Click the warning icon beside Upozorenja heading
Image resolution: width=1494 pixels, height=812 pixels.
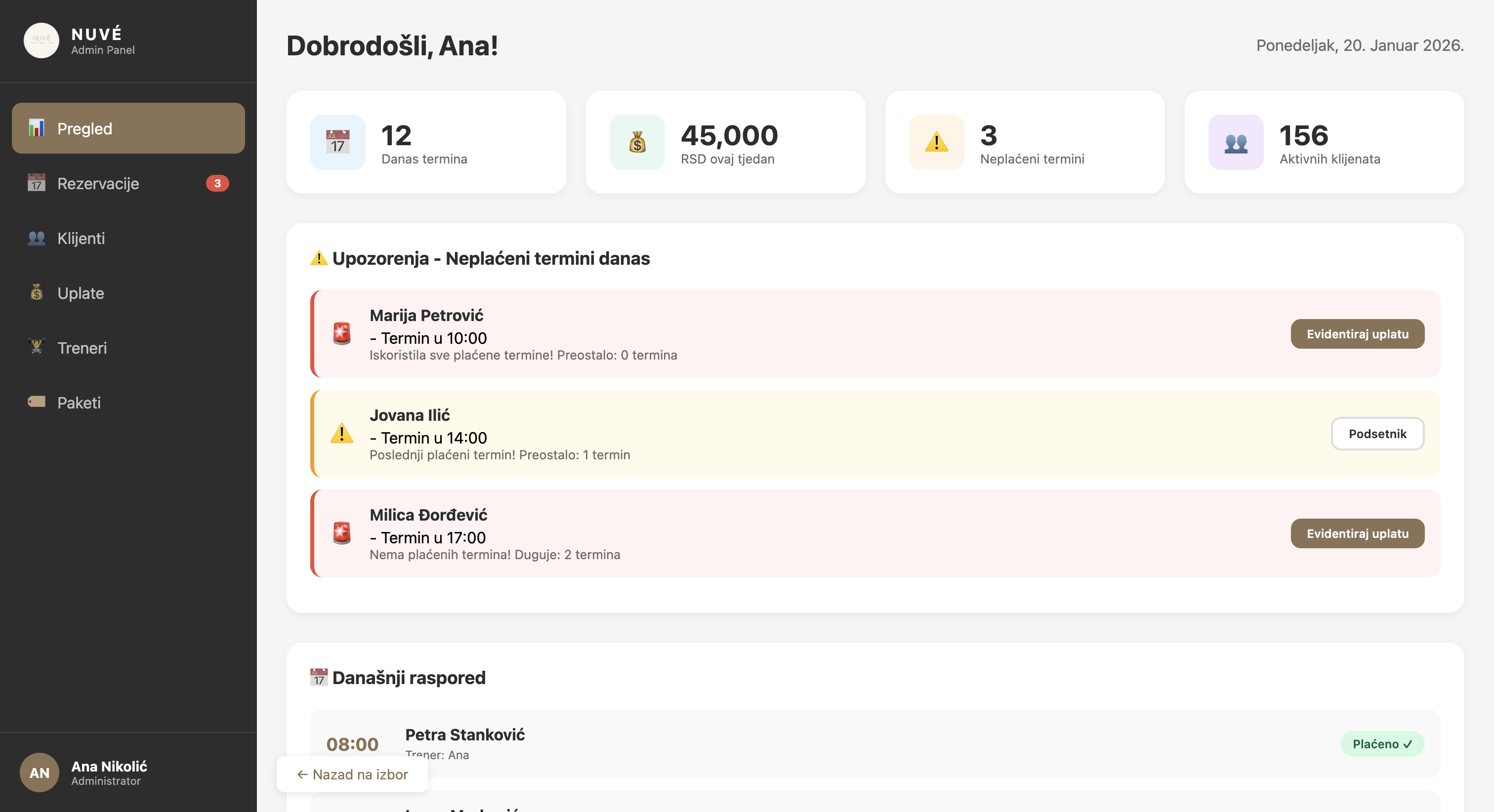(x=319, y=258)
